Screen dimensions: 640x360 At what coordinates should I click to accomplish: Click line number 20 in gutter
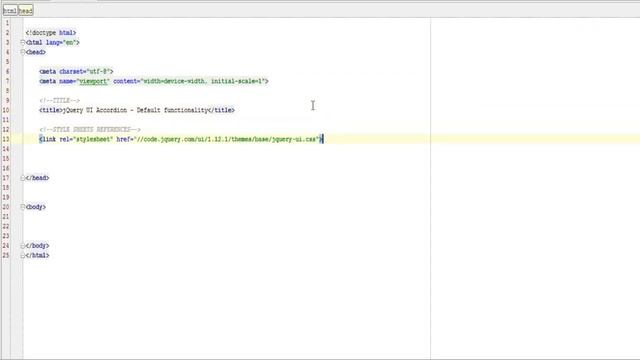(6, 207)
